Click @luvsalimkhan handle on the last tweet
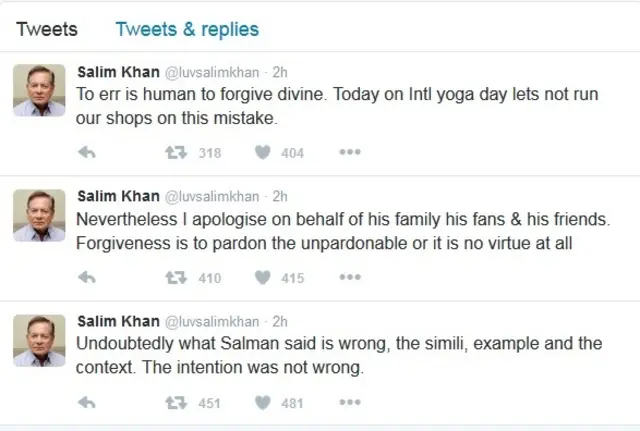 (x=211, y=322)
